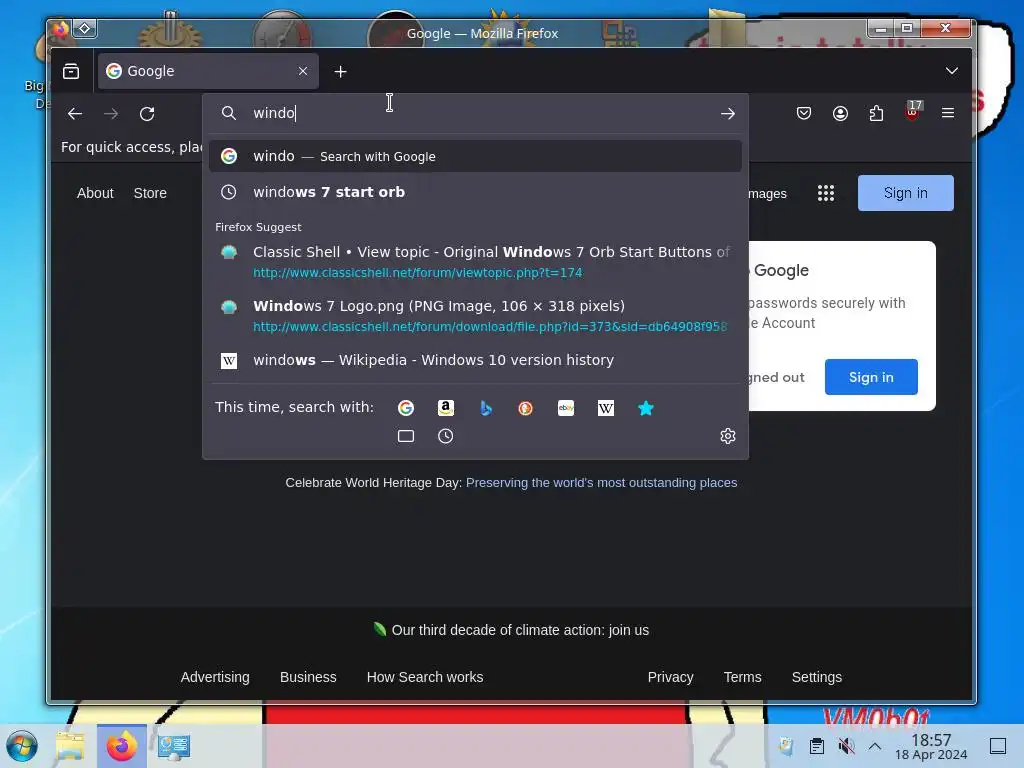Open Settings footer link
Viewport: 1024px width, 768px height.
[817, 677]
